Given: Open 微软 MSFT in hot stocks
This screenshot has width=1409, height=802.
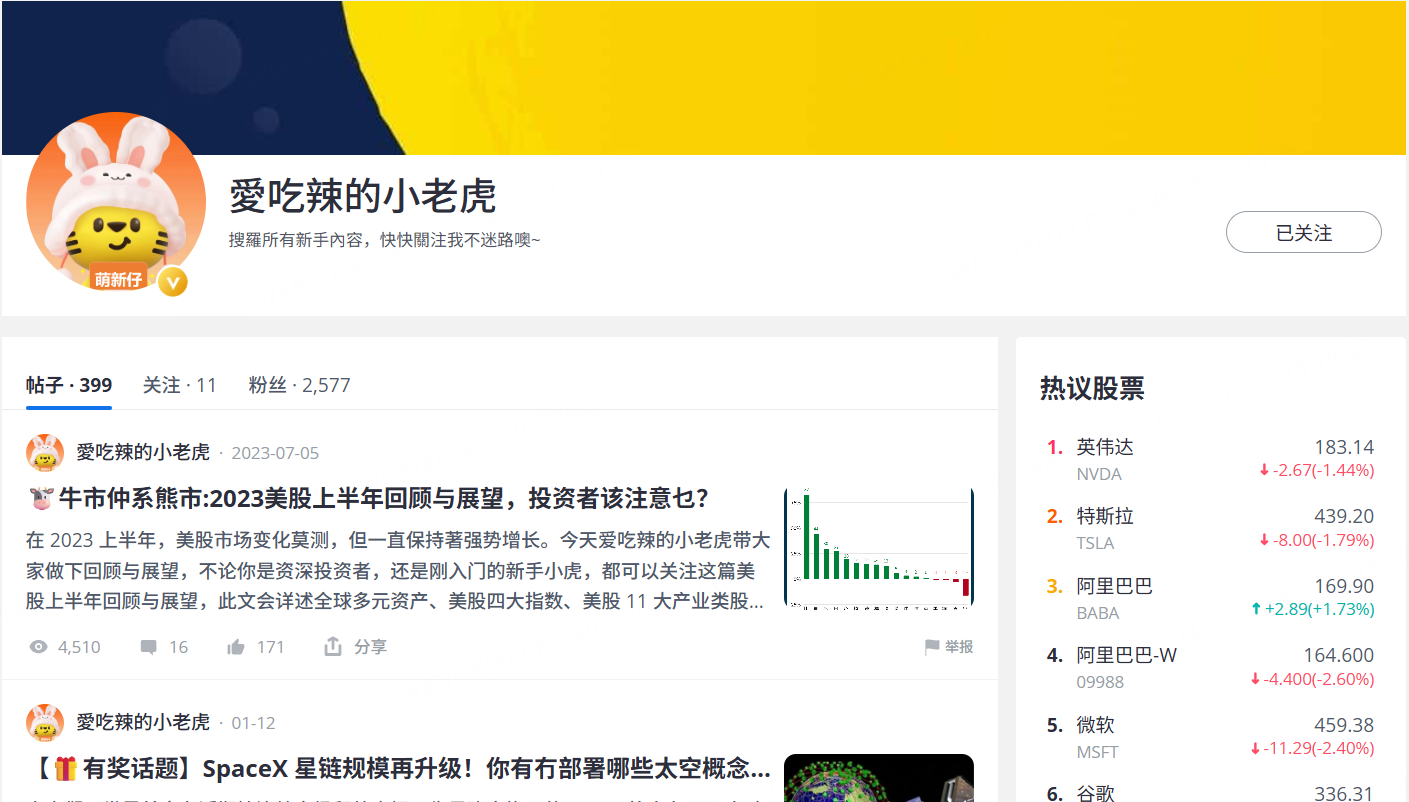Looking at the screenshot, I should 1211,737.
